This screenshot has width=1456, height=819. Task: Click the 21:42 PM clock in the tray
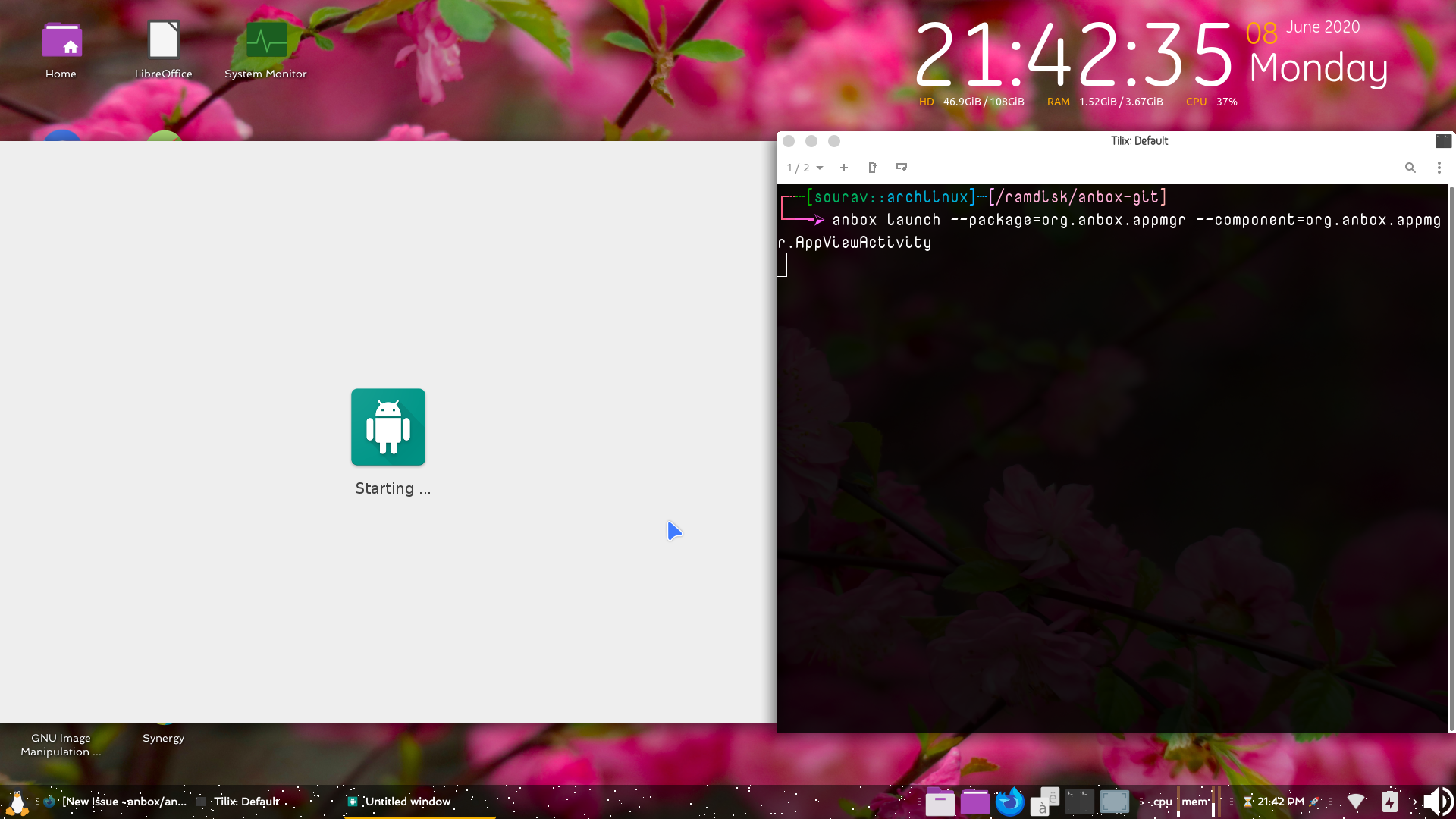pos(1280,802)
